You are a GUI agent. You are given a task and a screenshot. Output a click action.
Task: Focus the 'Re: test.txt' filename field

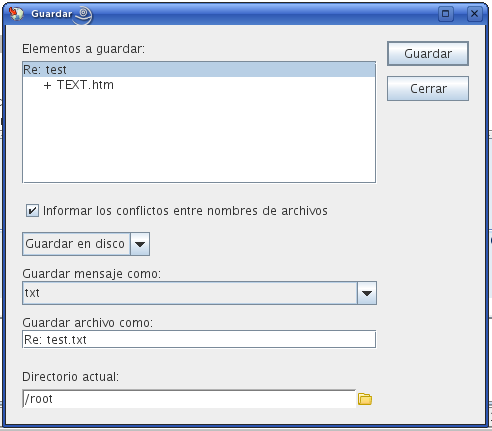[x=199, y=339]
